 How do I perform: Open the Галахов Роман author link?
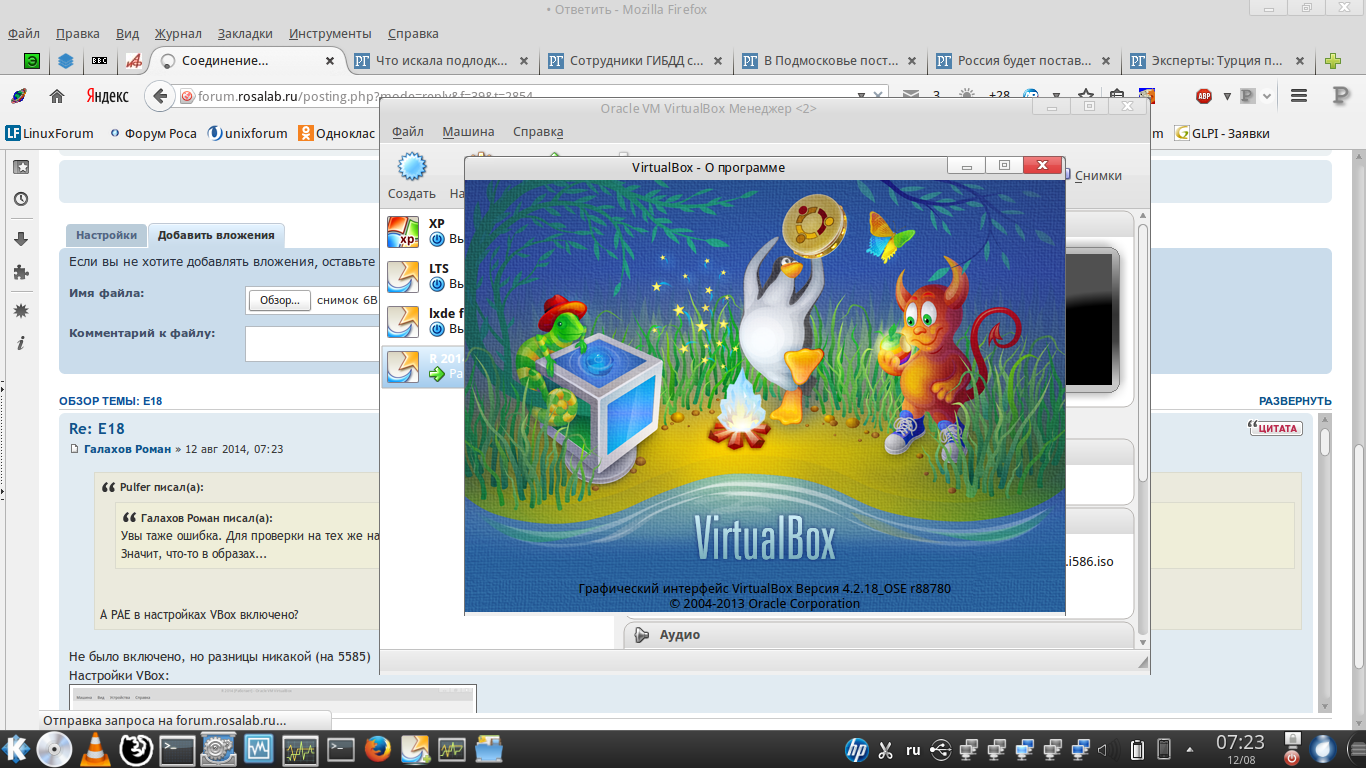click(127, 449)
